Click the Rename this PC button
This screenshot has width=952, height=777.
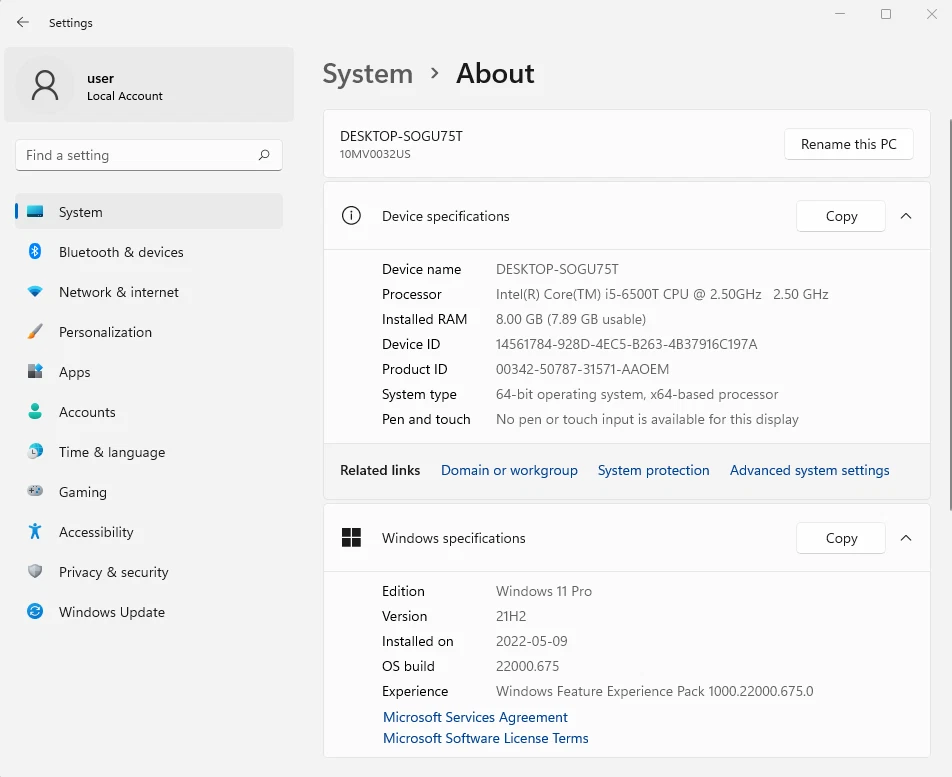848,144
